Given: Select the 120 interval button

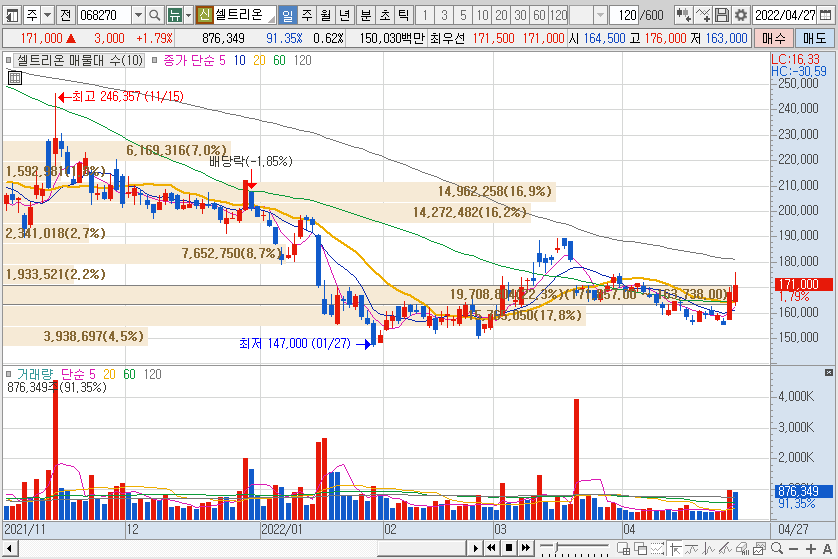Looking at the screenshot, I should (x=558, y=15).
